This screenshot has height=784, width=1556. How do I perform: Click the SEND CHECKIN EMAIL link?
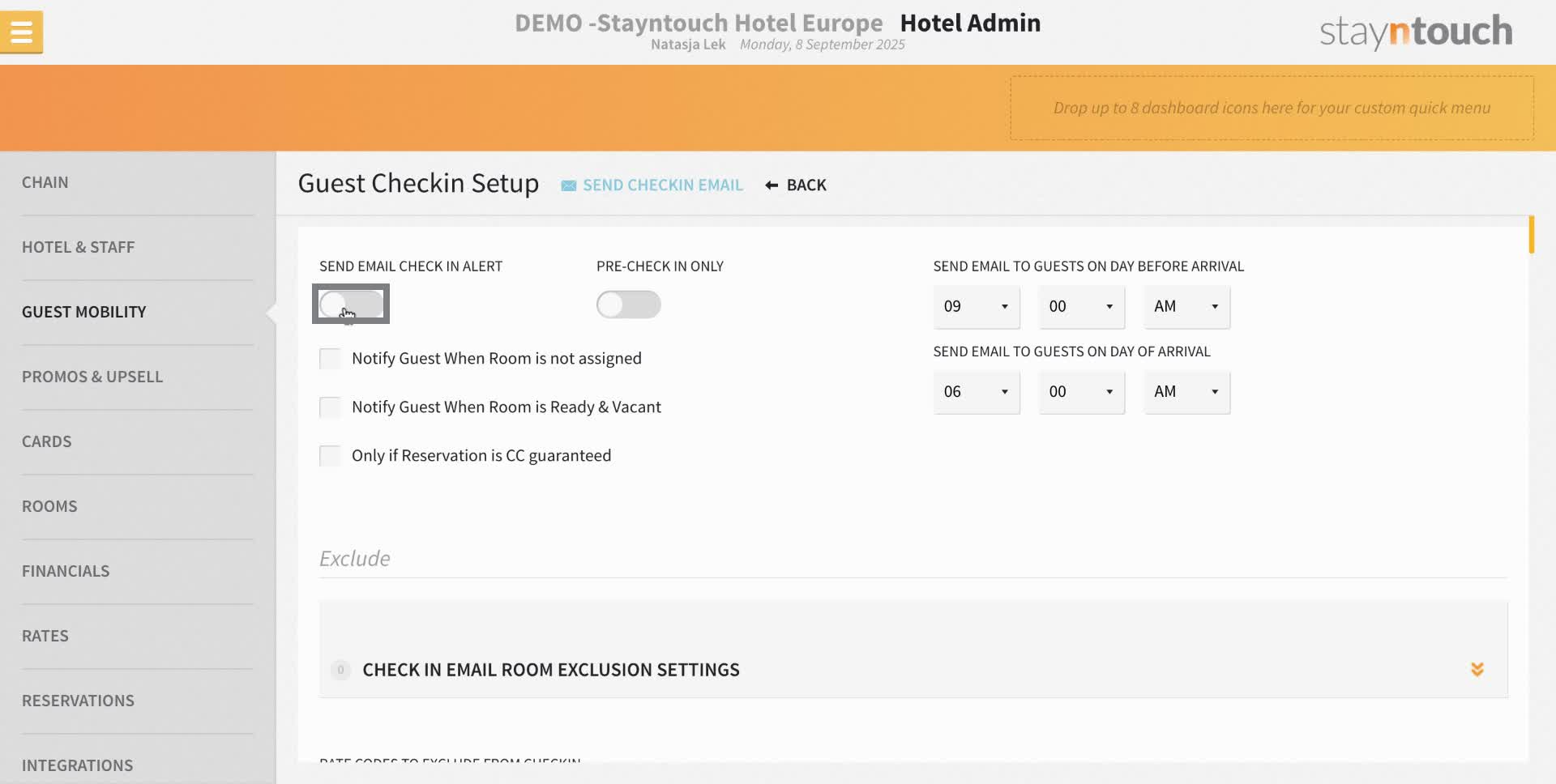pos(663,185)
